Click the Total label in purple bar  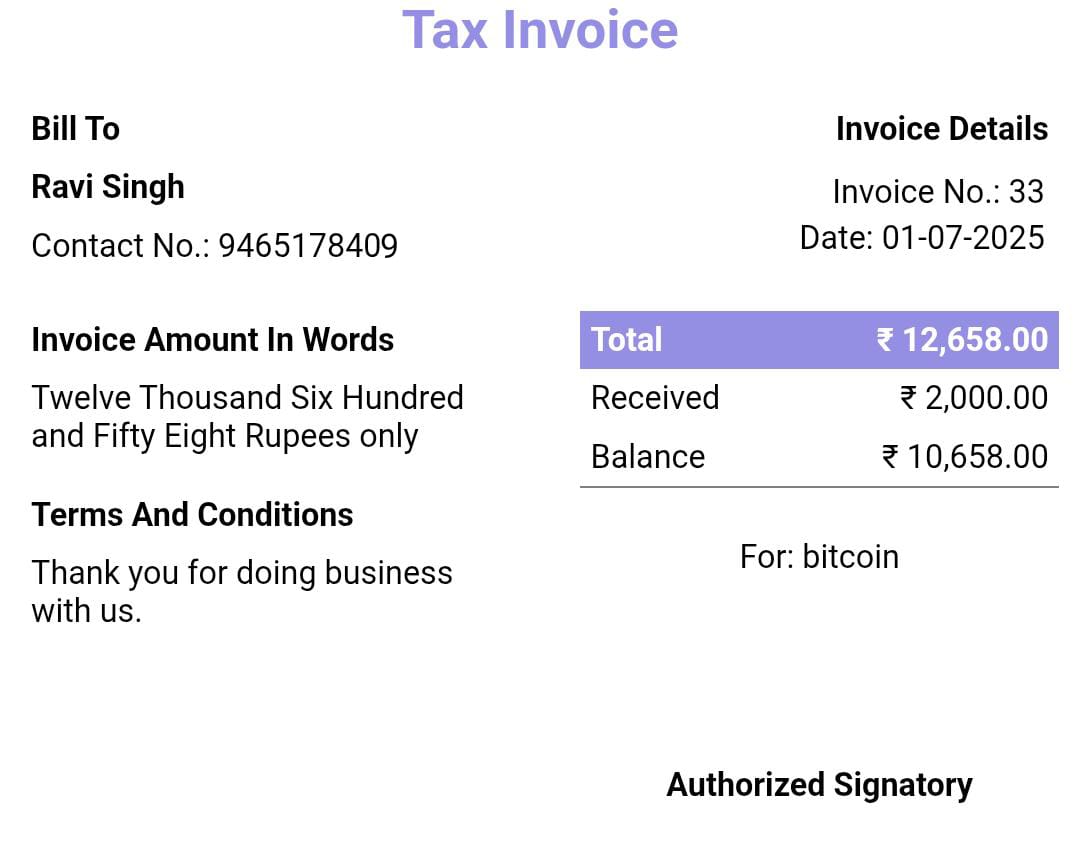click(x=627, y=340)
